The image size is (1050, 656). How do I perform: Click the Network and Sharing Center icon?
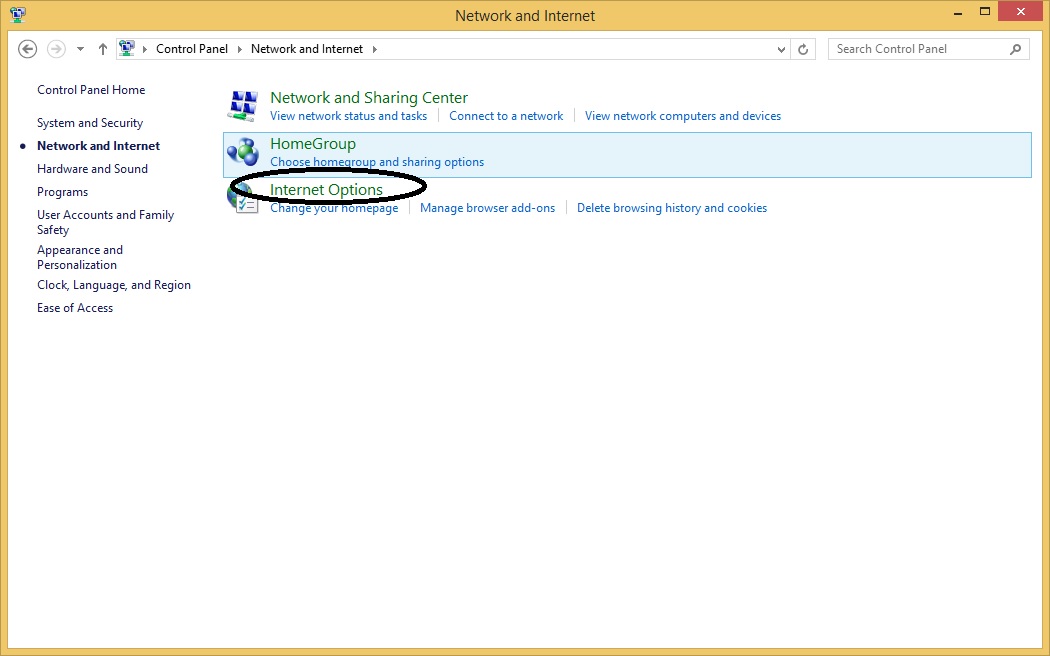point(242,106)
